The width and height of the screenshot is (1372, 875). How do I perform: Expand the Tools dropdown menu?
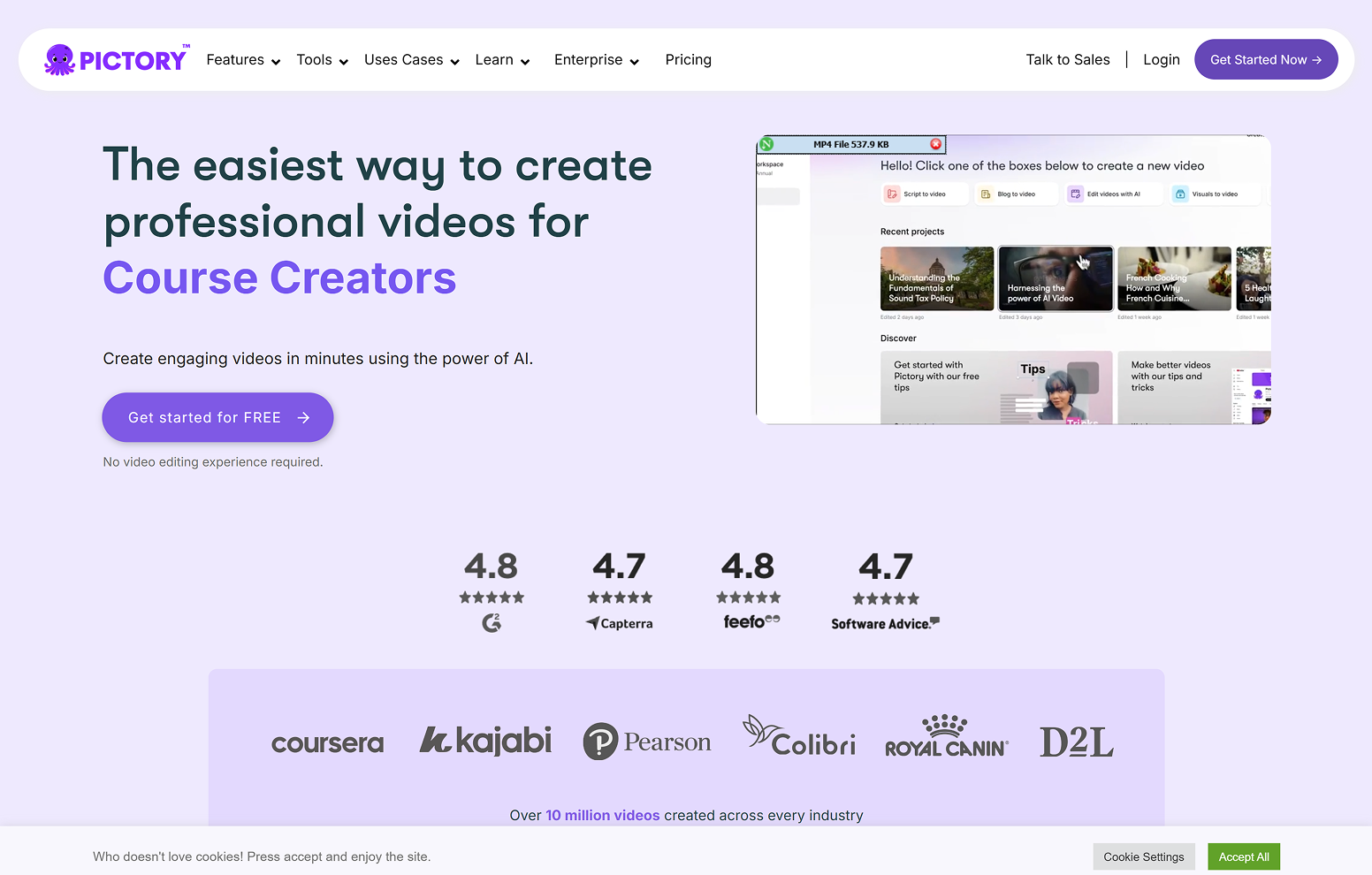(323, 60)
